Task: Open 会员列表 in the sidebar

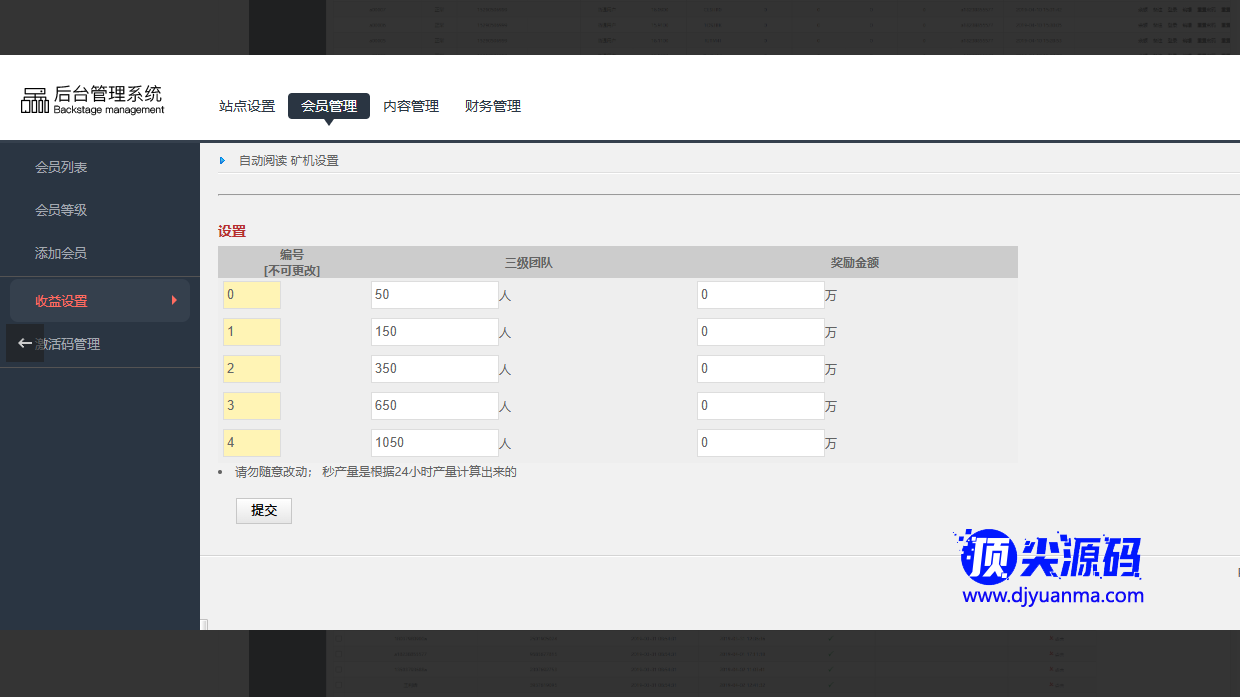Action: click(61, 167)
